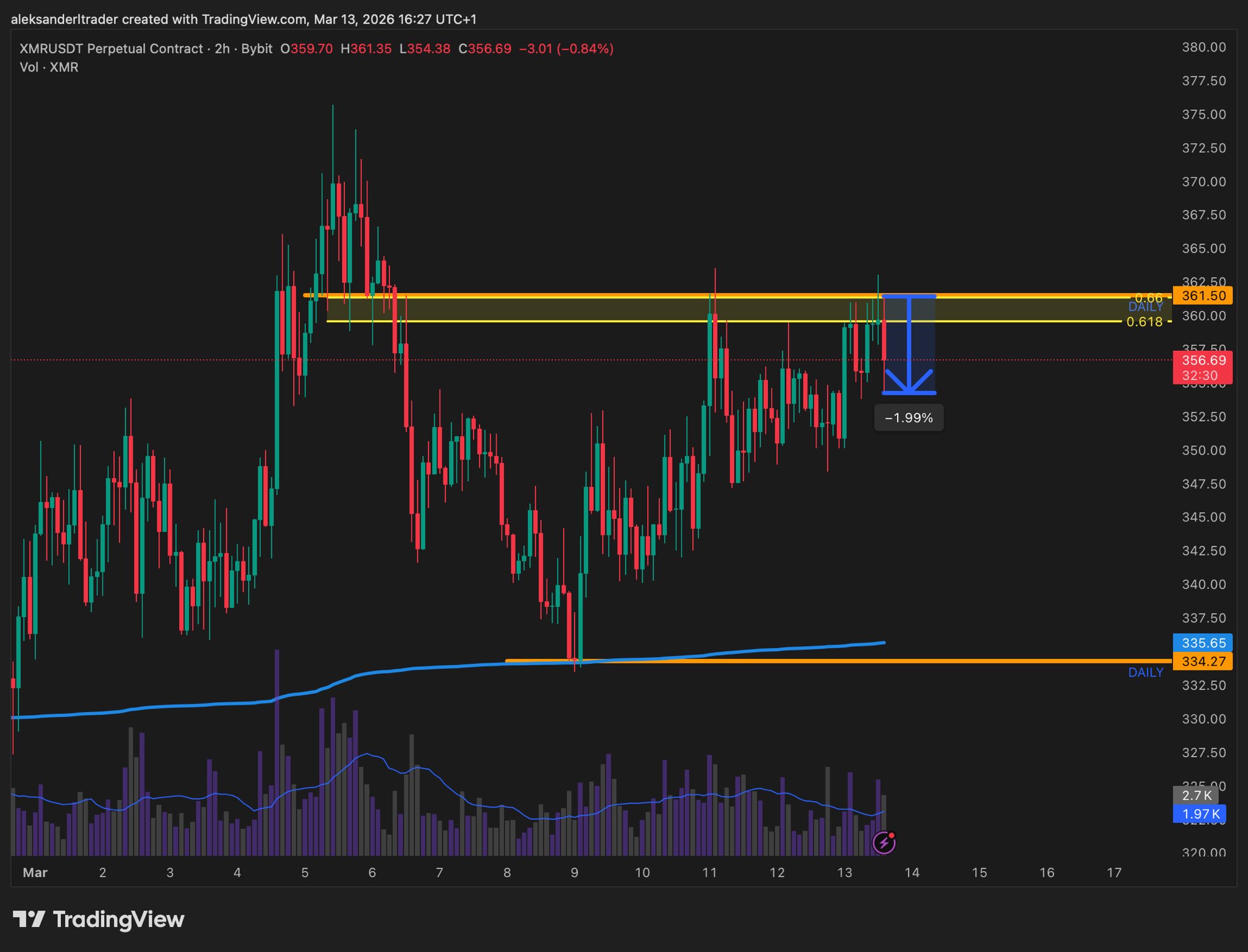The image size is (1248, 952).
Task: Select the 0.618 Fibonacci level label
Action: tap(1144, 322)
